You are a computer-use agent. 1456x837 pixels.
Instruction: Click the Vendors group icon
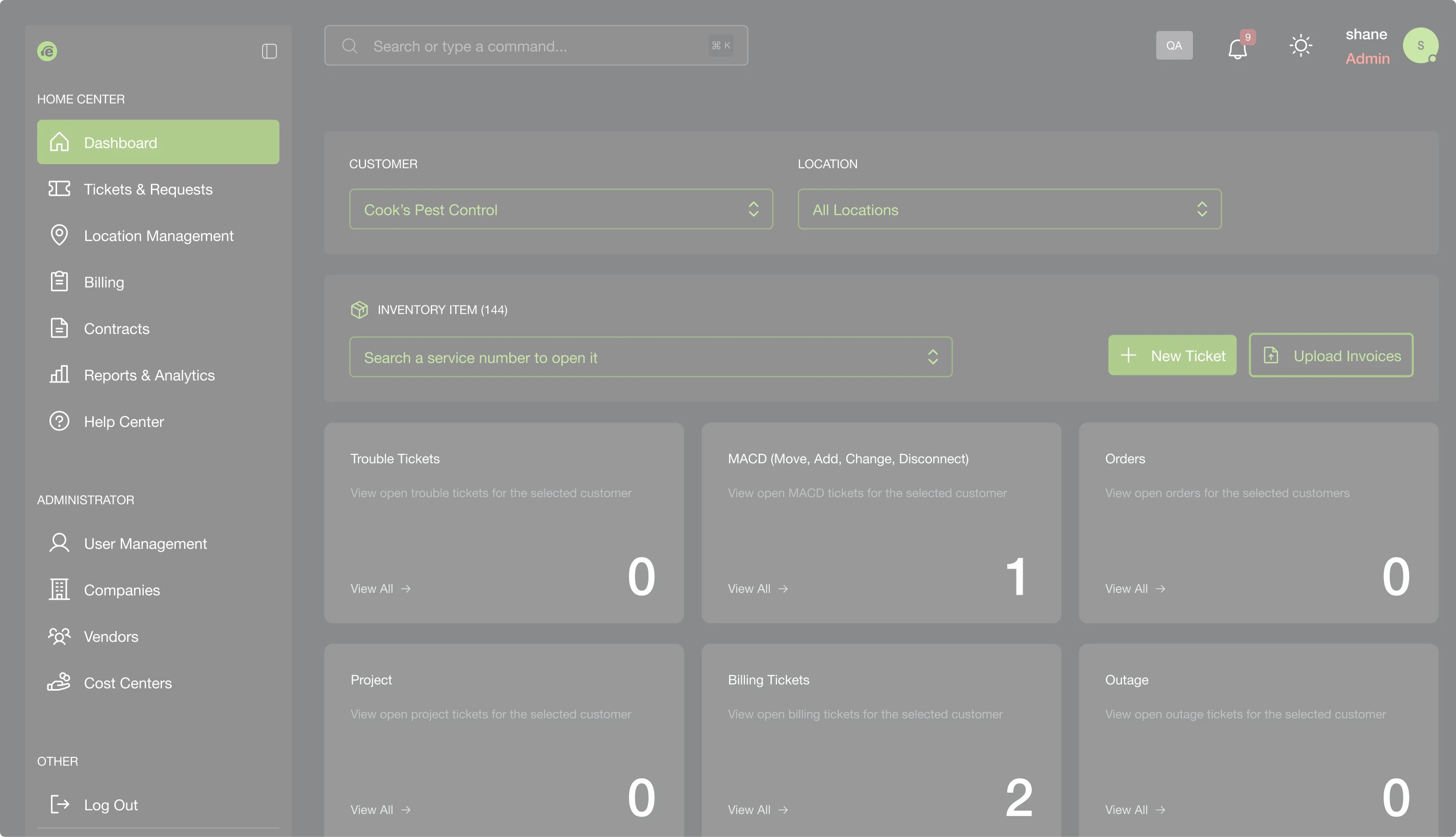59,636
